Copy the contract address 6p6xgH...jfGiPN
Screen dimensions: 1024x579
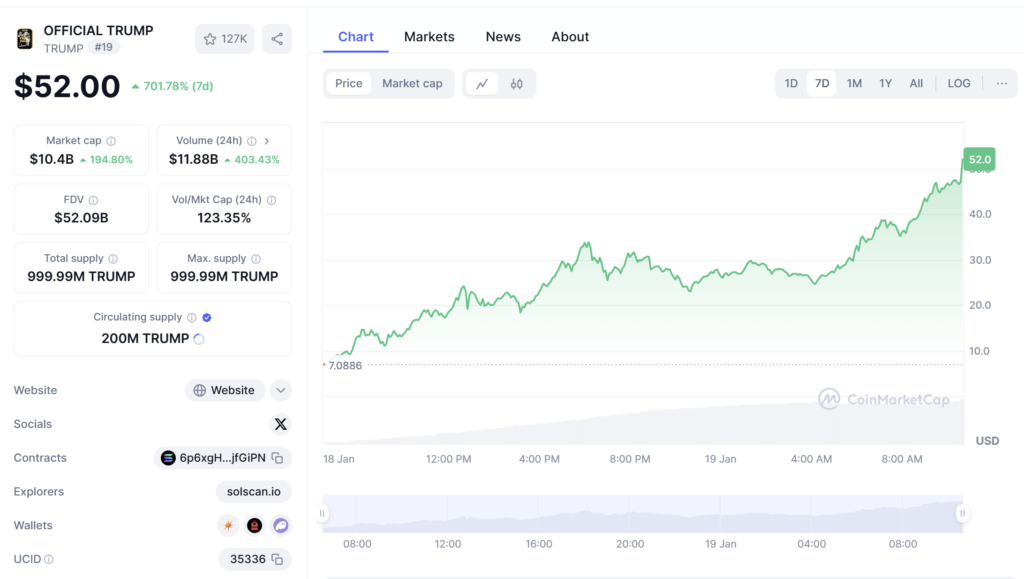pyautogui.click(x=277, y=458)
